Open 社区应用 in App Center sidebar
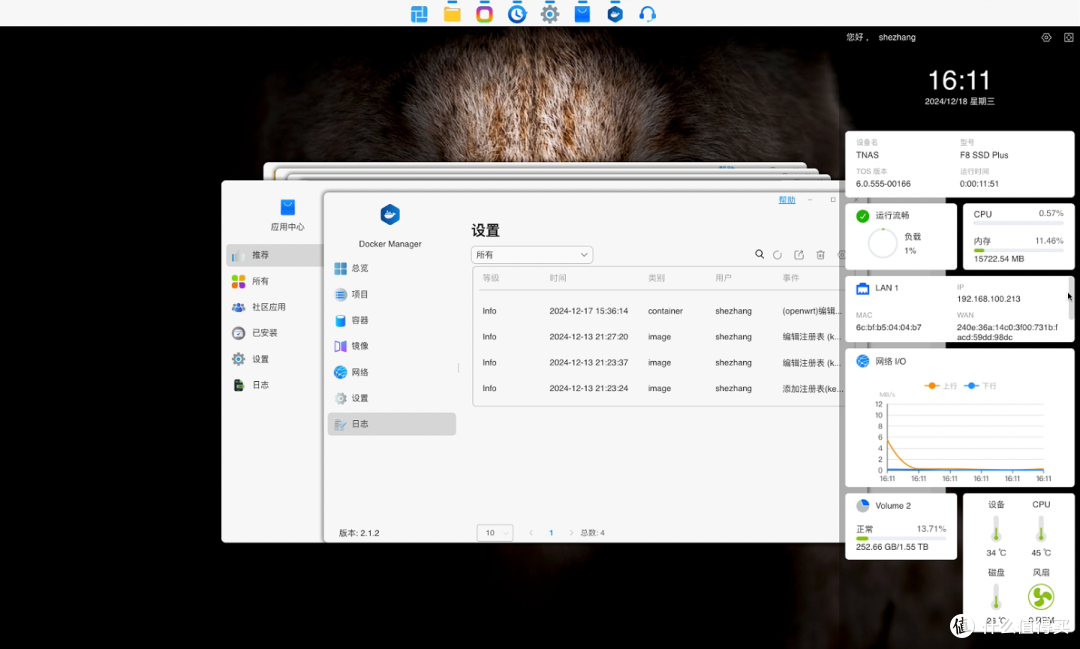Screen dimensions: 1080x649 (274, 307)
